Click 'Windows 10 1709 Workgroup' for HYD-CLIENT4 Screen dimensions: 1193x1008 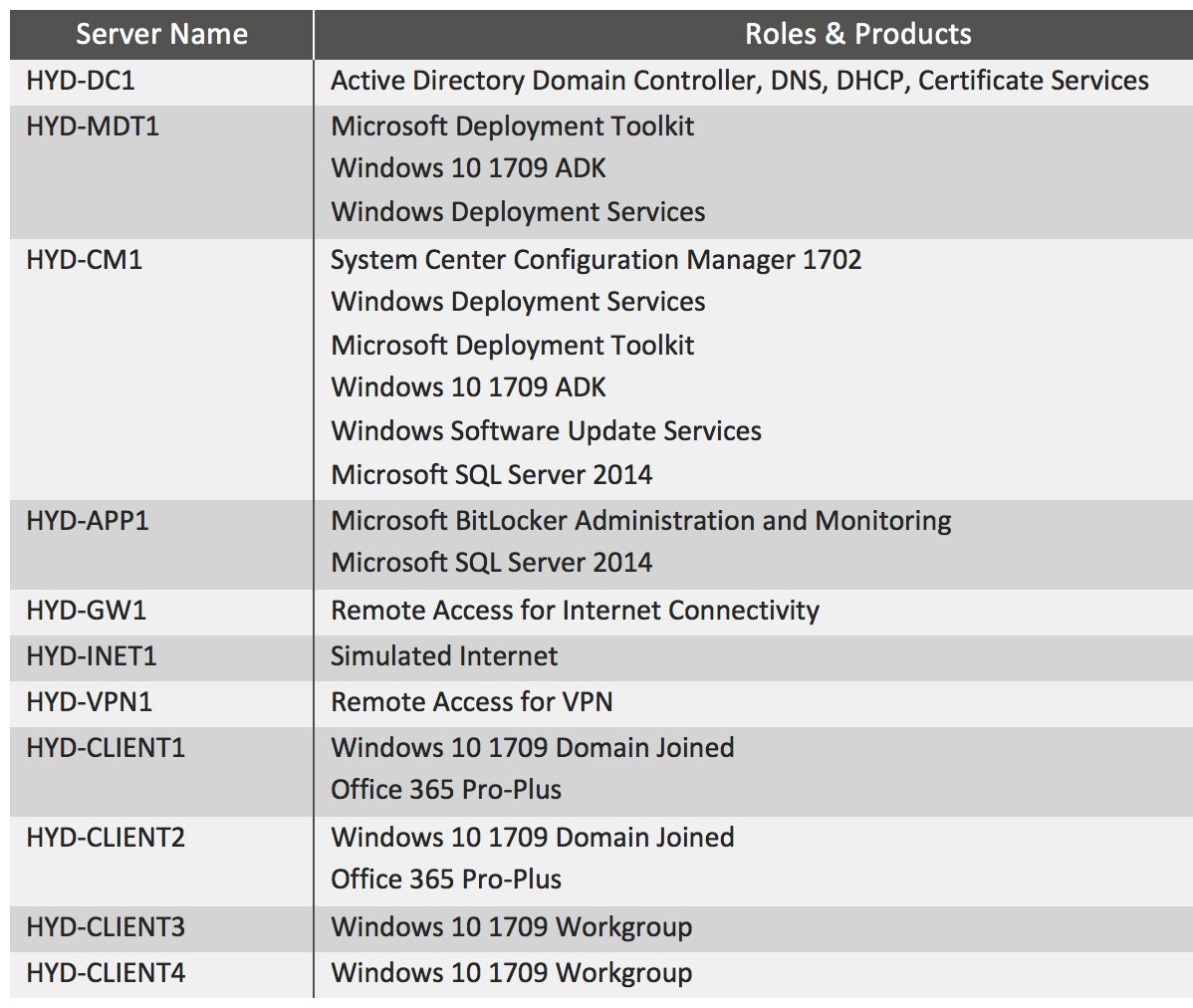click(x=511, y=973)
